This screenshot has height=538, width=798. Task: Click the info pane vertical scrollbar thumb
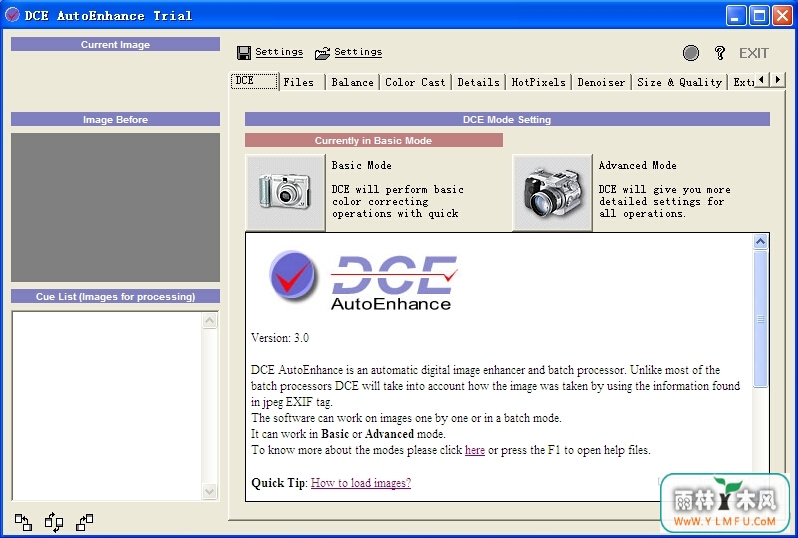click(760, 319)
